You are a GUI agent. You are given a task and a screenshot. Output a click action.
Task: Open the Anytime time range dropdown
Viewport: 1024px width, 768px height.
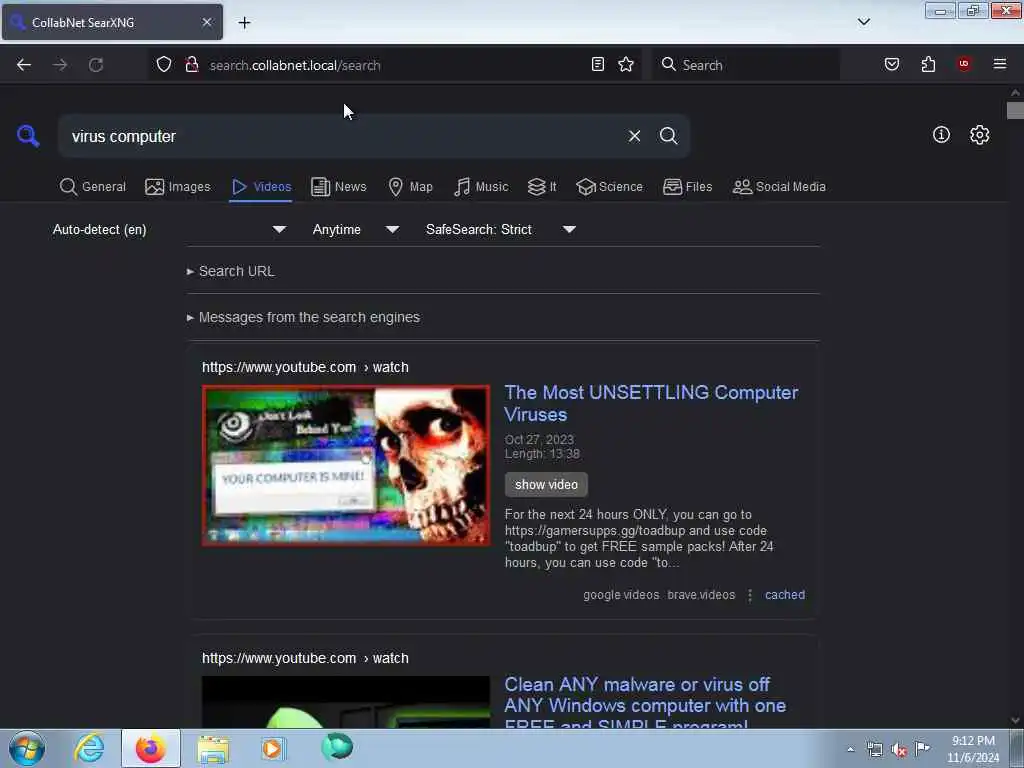[355, 229]
